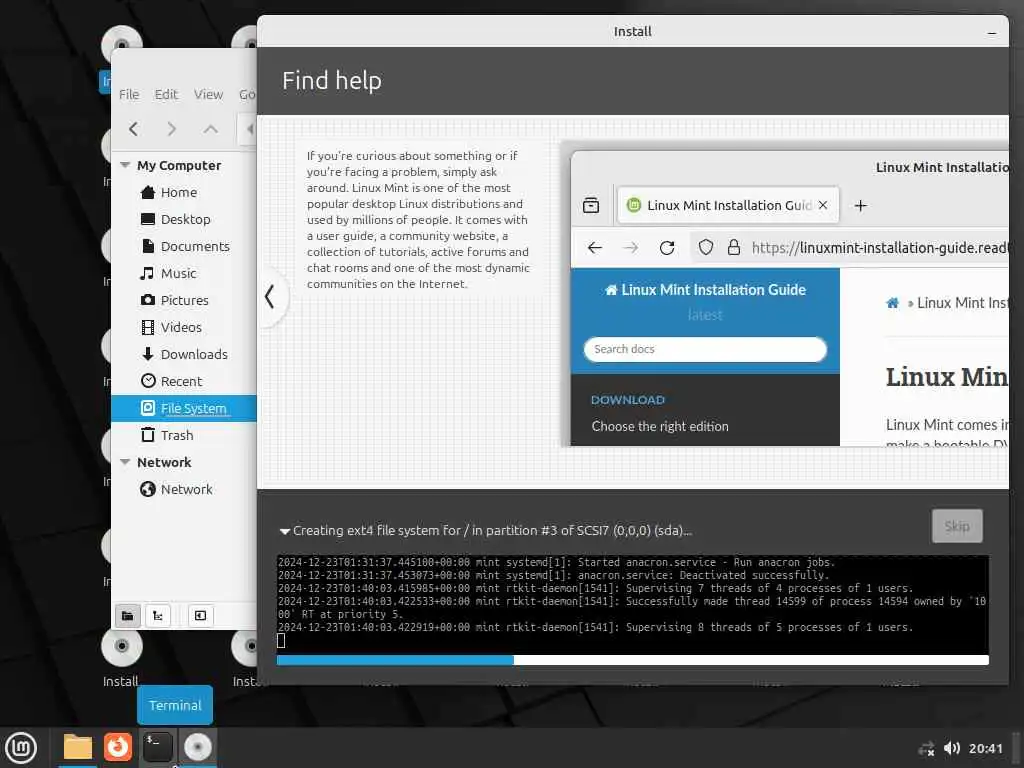Collapse the installer log details expander
1024x768 pixels.
tap(285, 531)
